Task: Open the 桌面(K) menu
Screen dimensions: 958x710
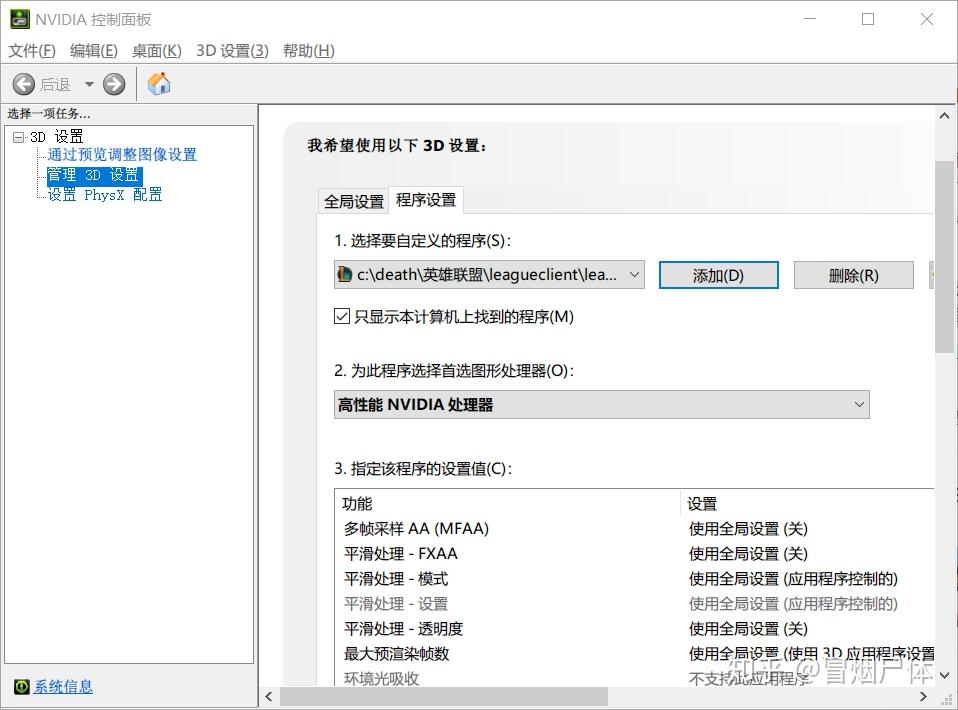Action: [x=156, y=51]
